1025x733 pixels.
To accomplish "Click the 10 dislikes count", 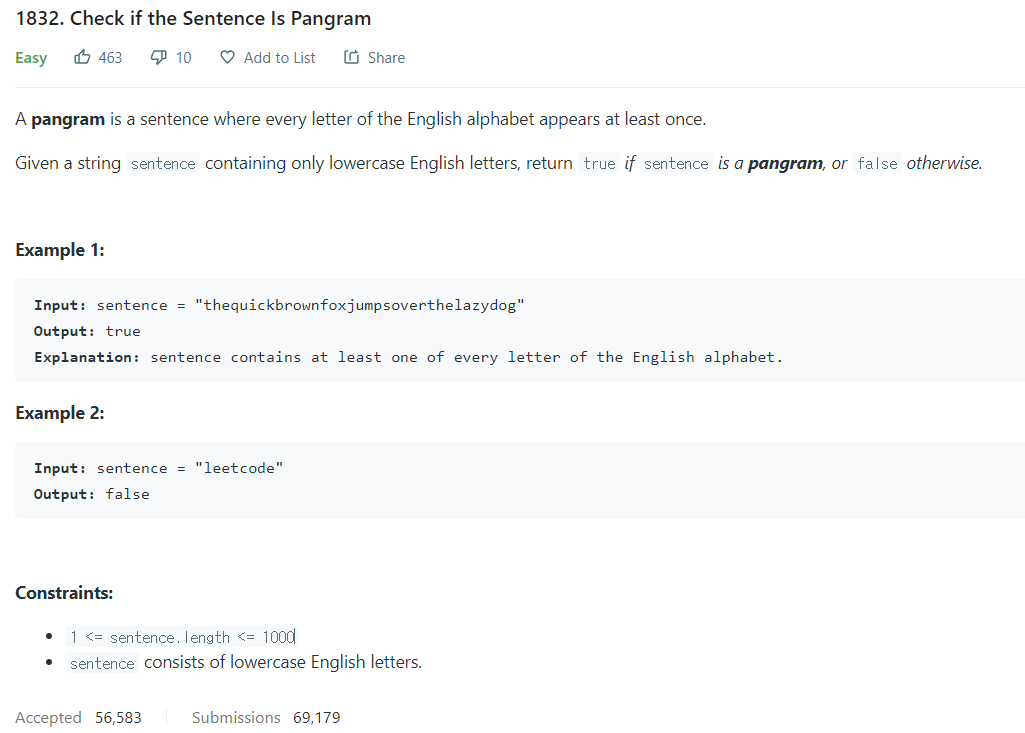I will click(184, 58).
